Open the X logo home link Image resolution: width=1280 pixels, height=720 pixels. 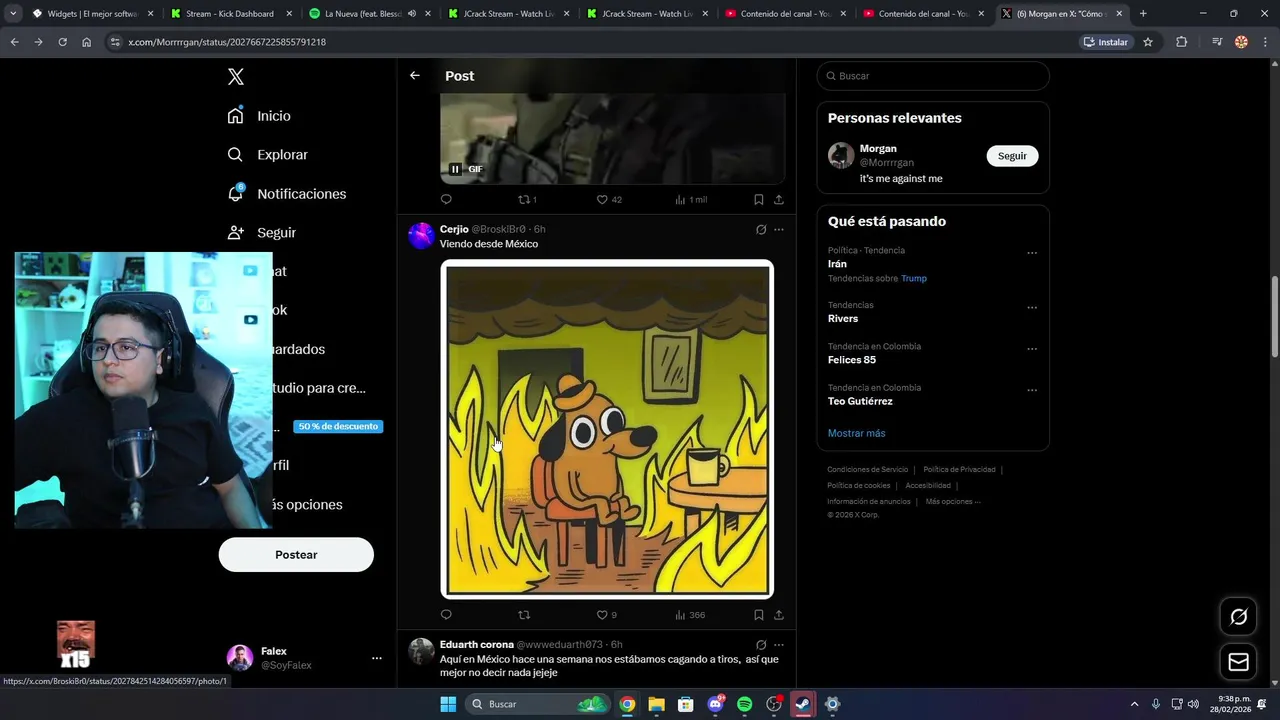coord(235,76)
